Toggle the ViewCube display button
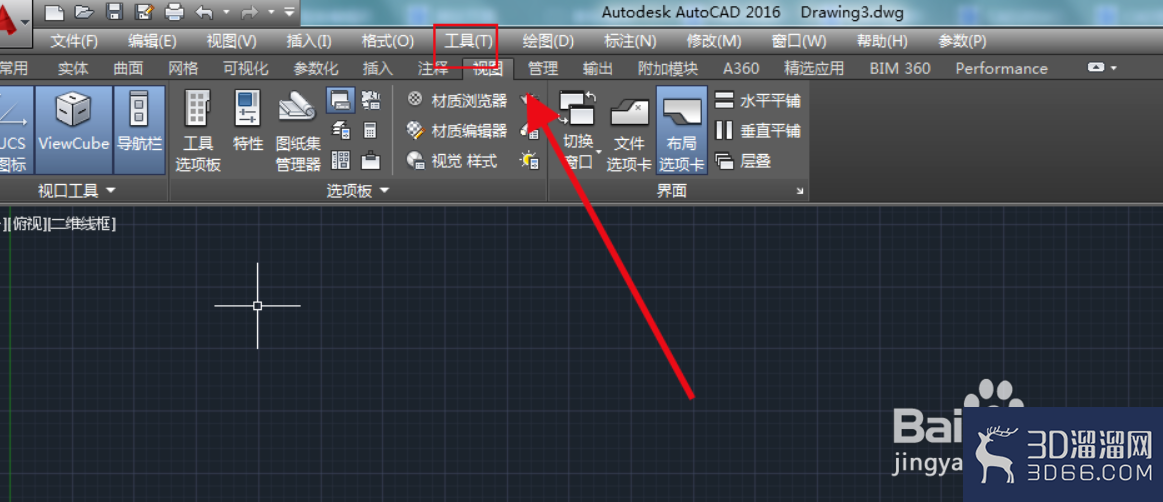This screenshot has height=502, width=1163. (x=73, y=130)
